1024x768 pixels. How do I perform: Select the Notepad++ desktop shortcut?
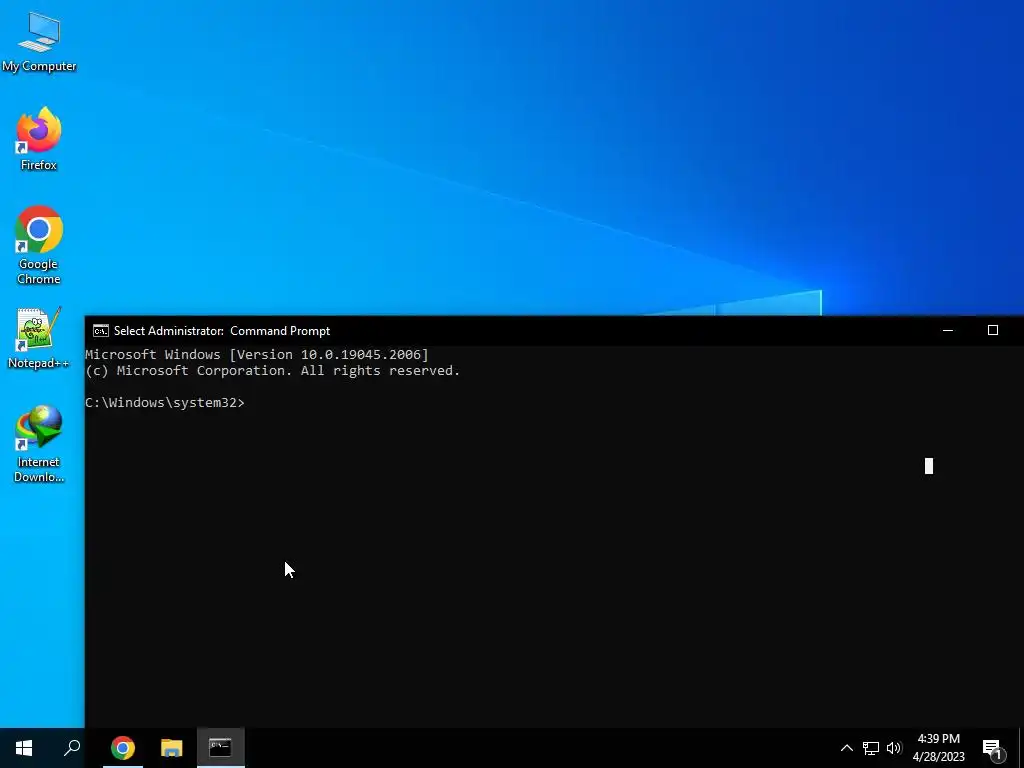coord(39,338)
